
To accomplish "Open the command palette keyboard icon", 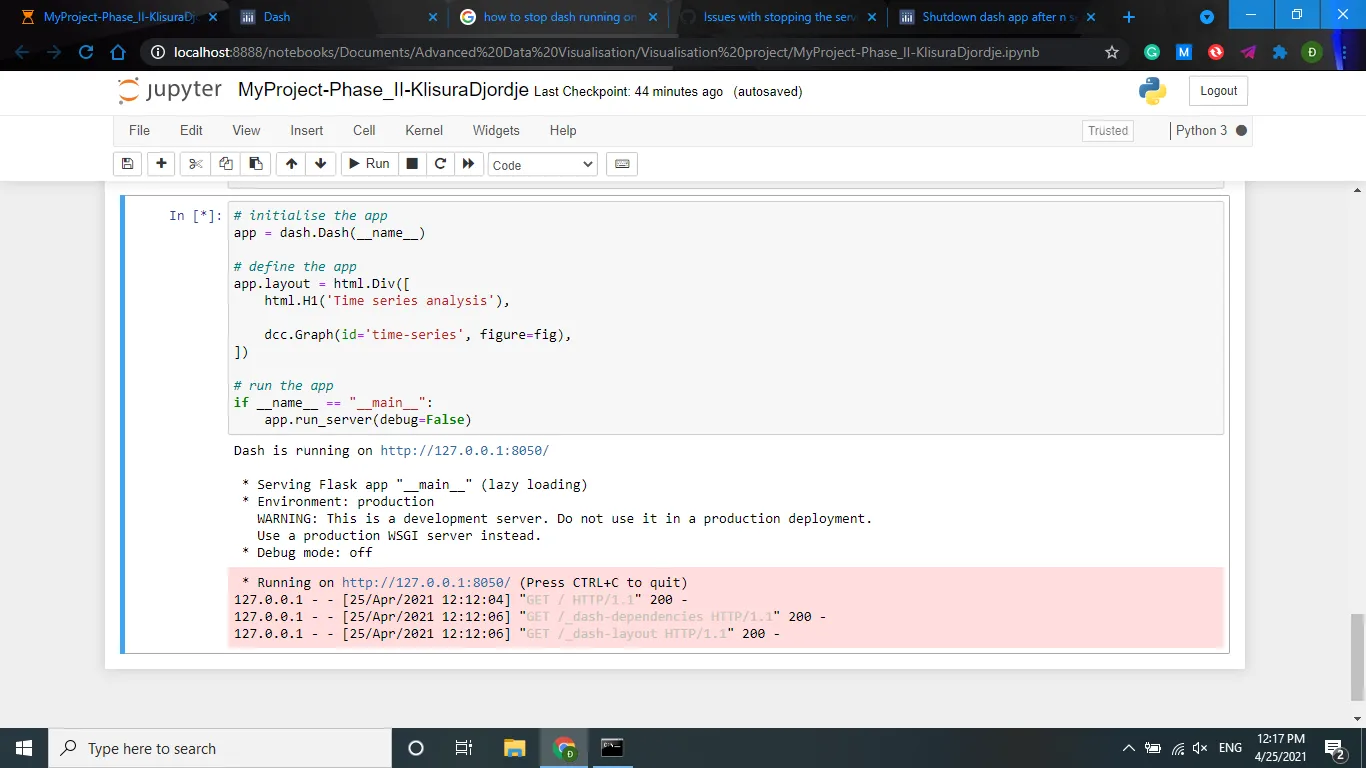I will 622,164.
